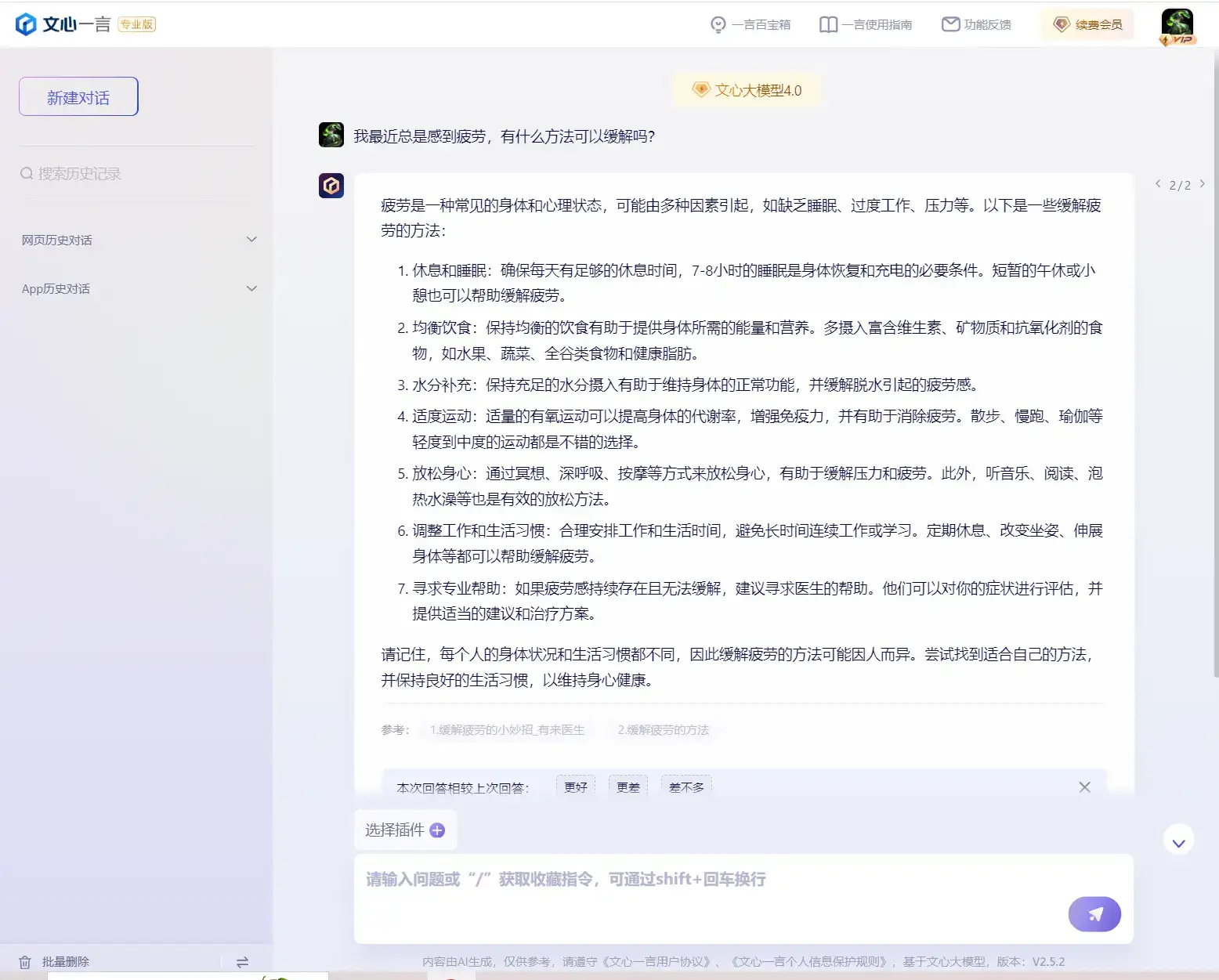Click the switch icon at sidebar bottom
The height and width of the screenshot is (980, 1219).
[x=242, y=961]
